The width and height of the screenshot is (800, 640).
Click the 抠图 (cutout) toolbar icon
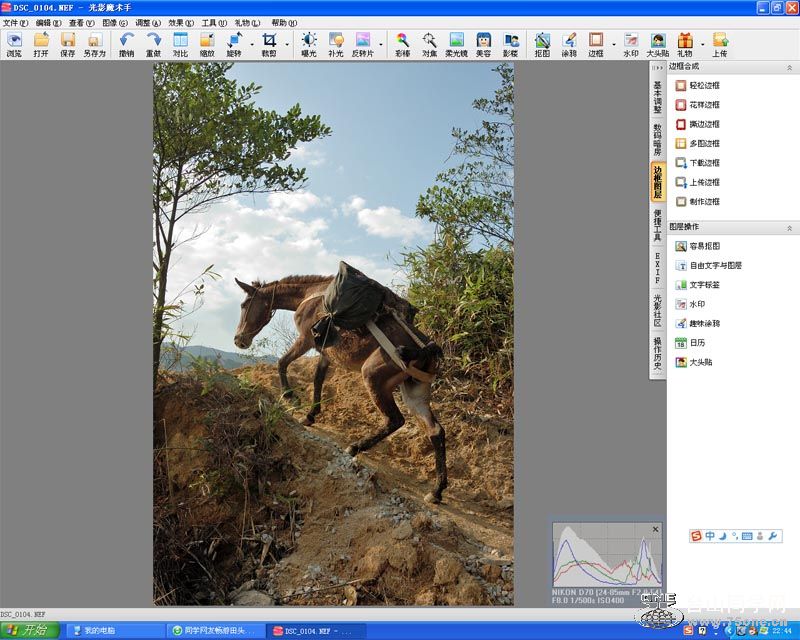click(x=542, y=44)
